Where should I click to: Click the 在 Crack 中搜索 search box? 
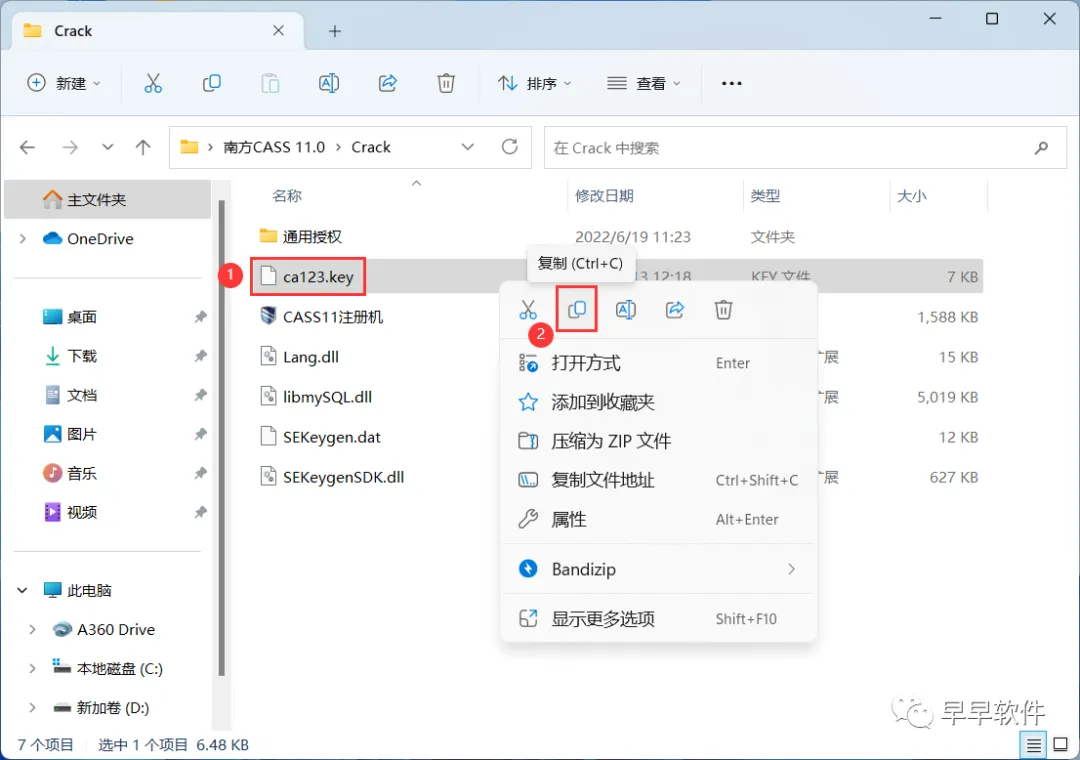[805, 147]
